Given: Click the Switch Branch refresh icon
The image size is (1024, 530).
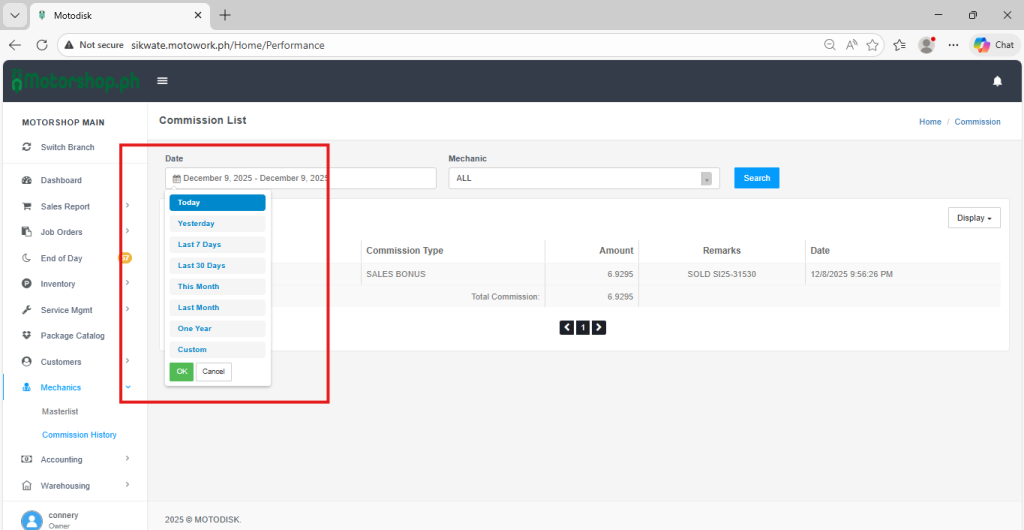Looking at the screenshot, I should (27, 147).
